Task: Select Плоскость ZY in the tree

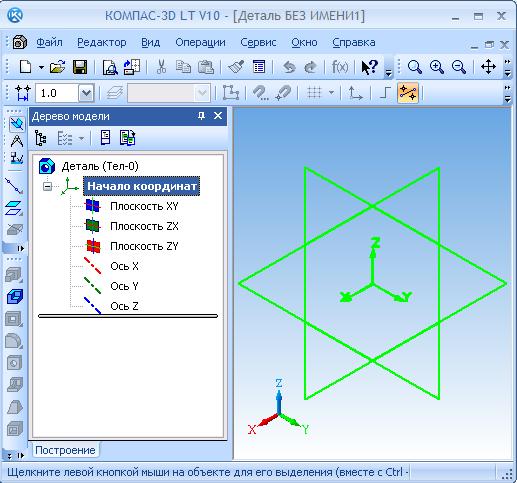Action: (144, 246)
